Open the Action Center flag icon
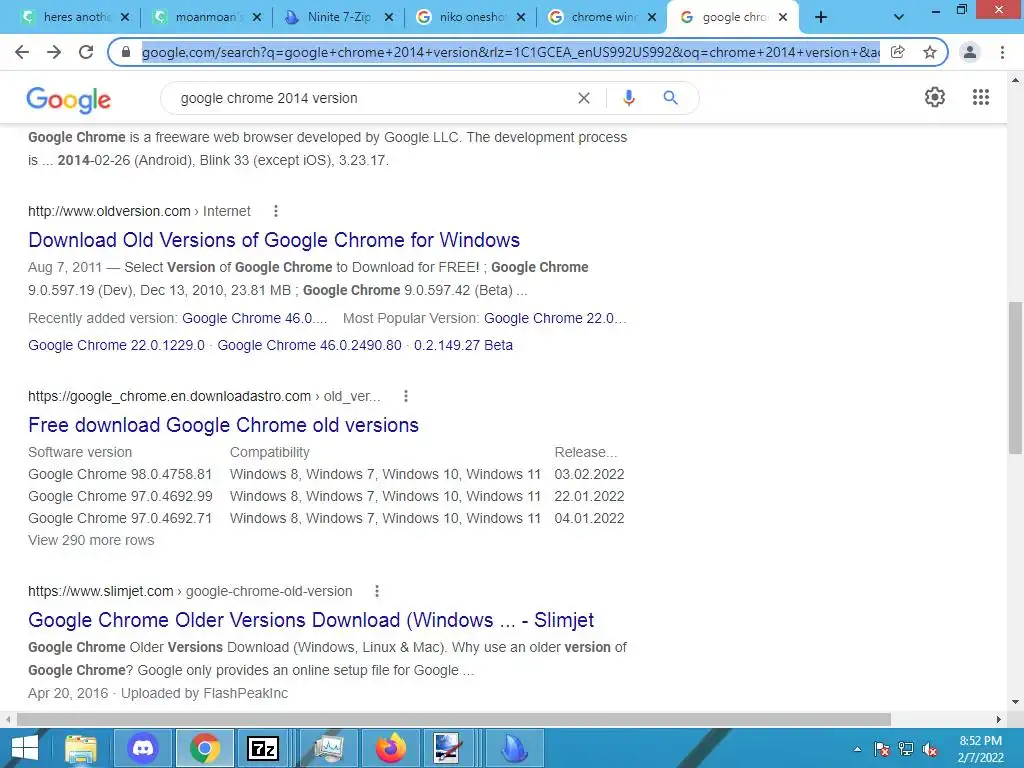This screenshot has height=768, width=1024. point(881,750)
